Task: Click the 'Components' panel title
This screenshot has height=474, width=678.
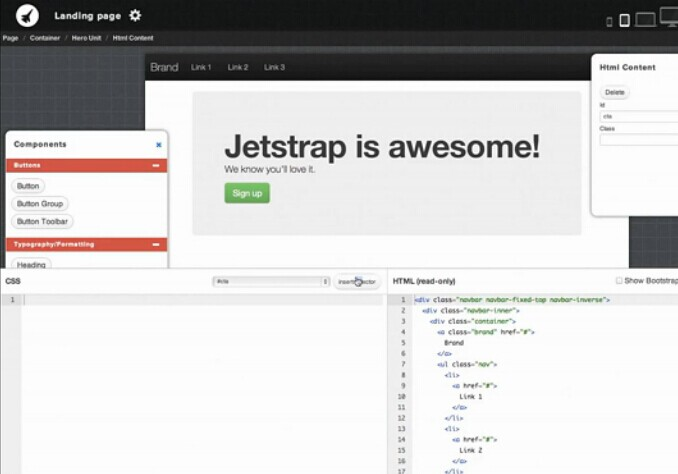Action: 40,144
